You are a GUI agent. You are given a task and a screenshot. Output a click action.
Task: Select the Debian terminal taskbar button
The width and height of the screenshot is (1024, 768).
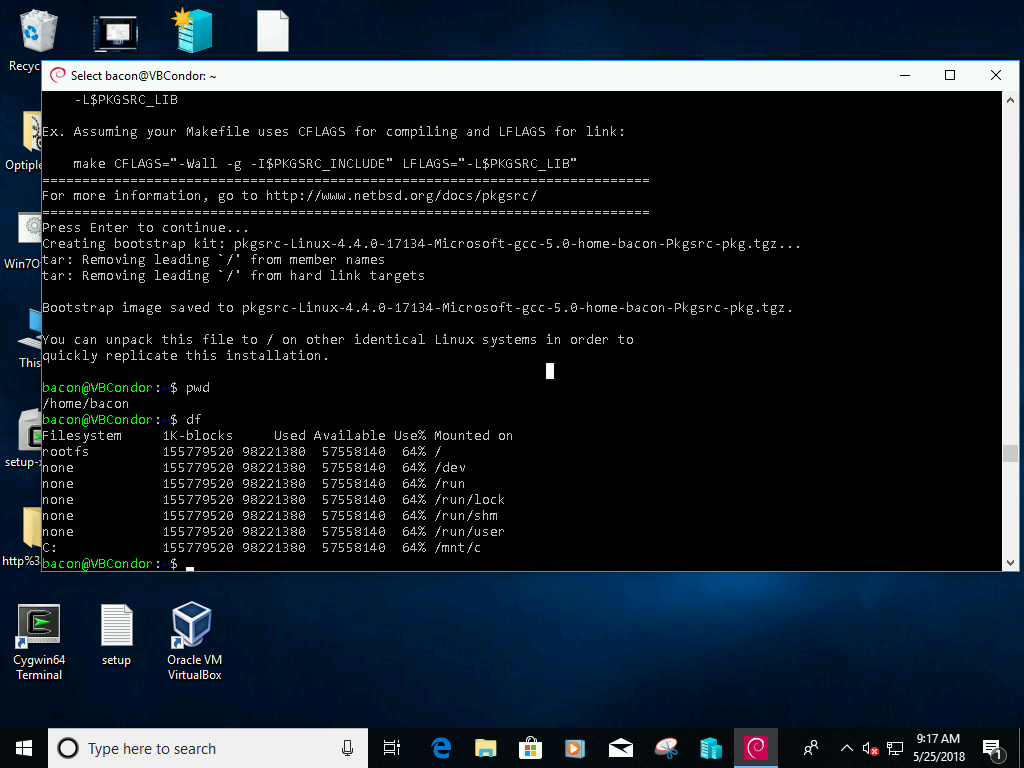tap(756, 748)
